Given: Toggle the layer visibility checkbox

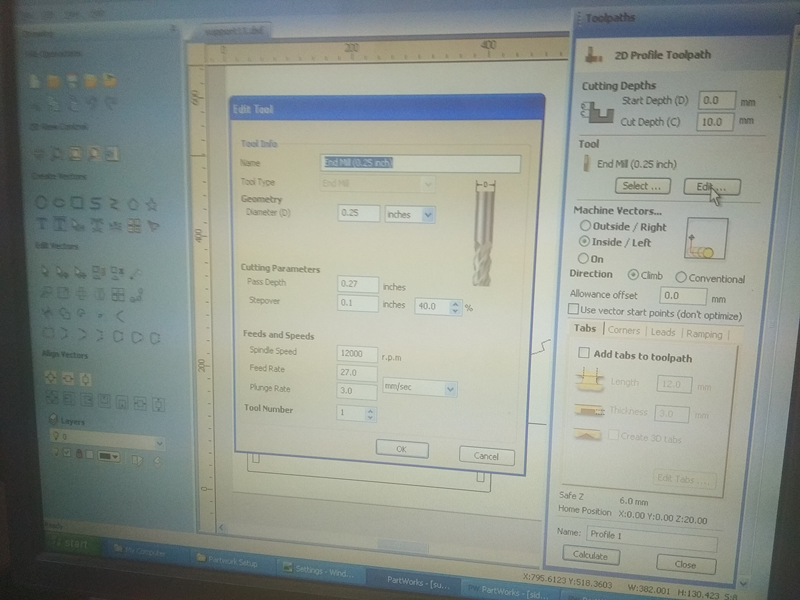Looking at the screenshot, I should 67,452.
